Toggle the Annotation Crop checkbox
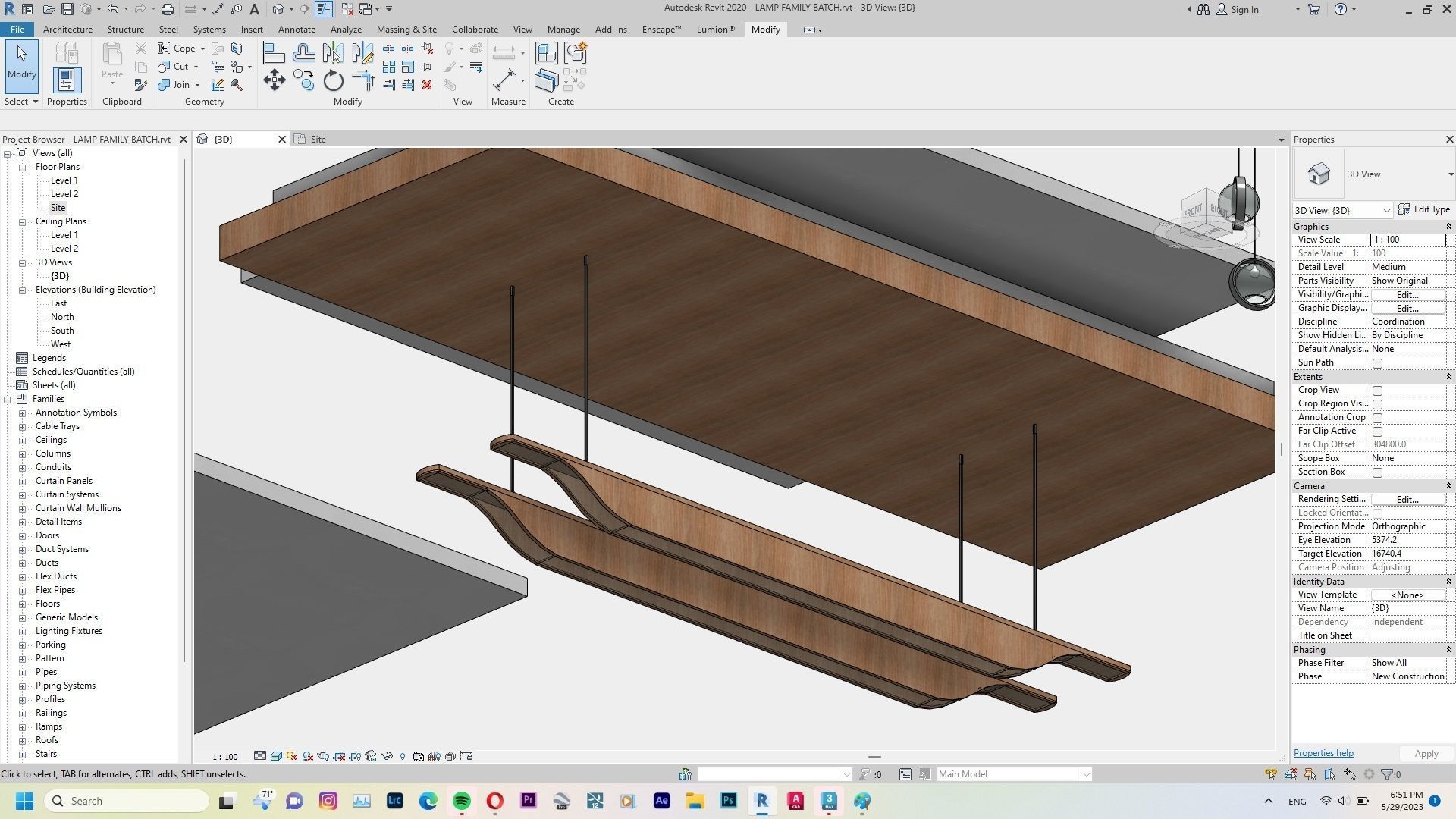 click(x=1378, y=418)
